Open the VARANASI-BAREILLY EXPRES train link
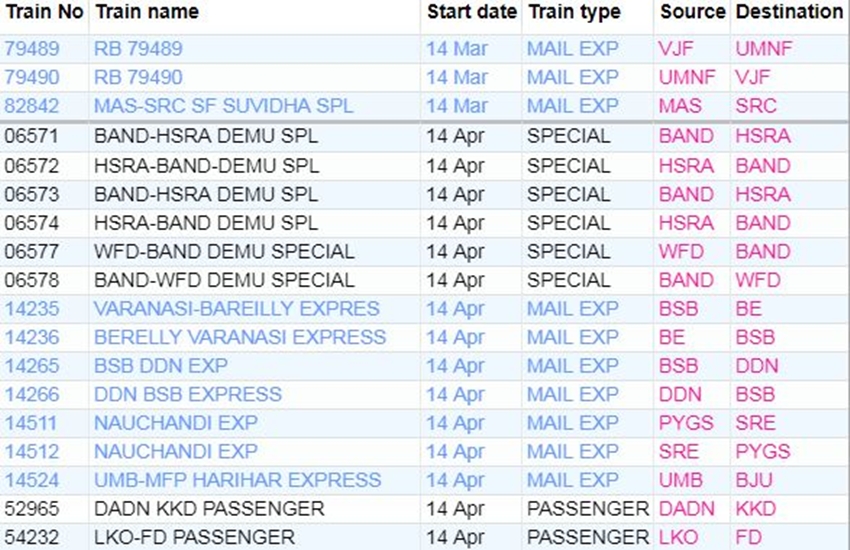850x550 pixels. [x=236, y=308]
